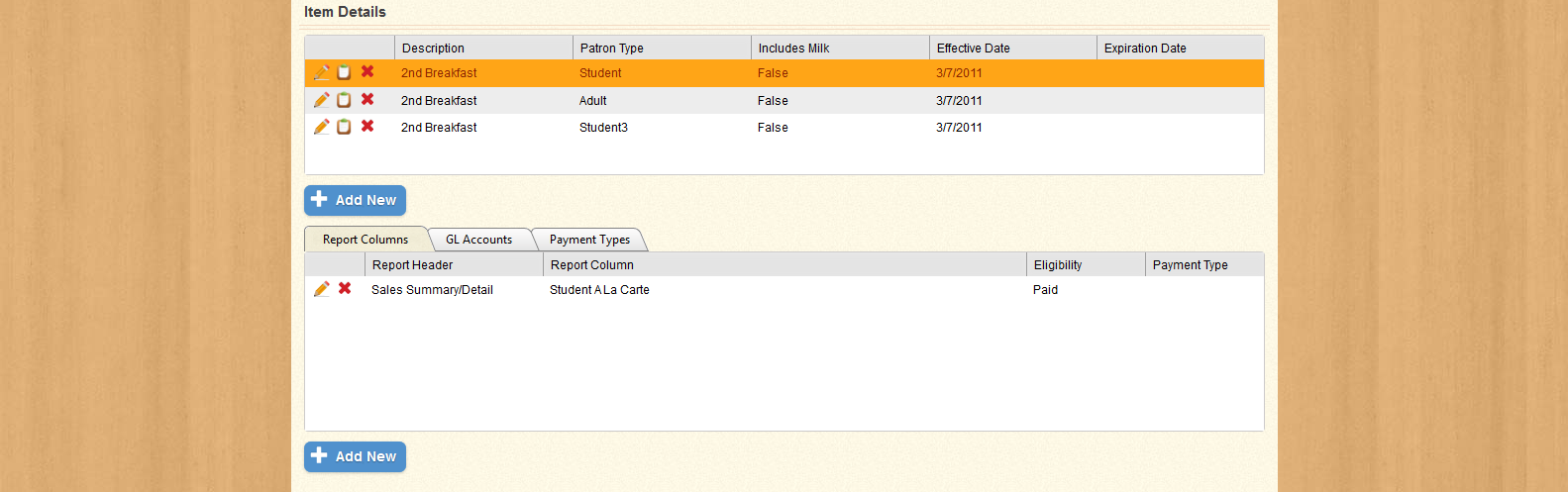Select the Student3 patron type cell
This screenshot has height=492, width=1568.
(x=603, y=128)
